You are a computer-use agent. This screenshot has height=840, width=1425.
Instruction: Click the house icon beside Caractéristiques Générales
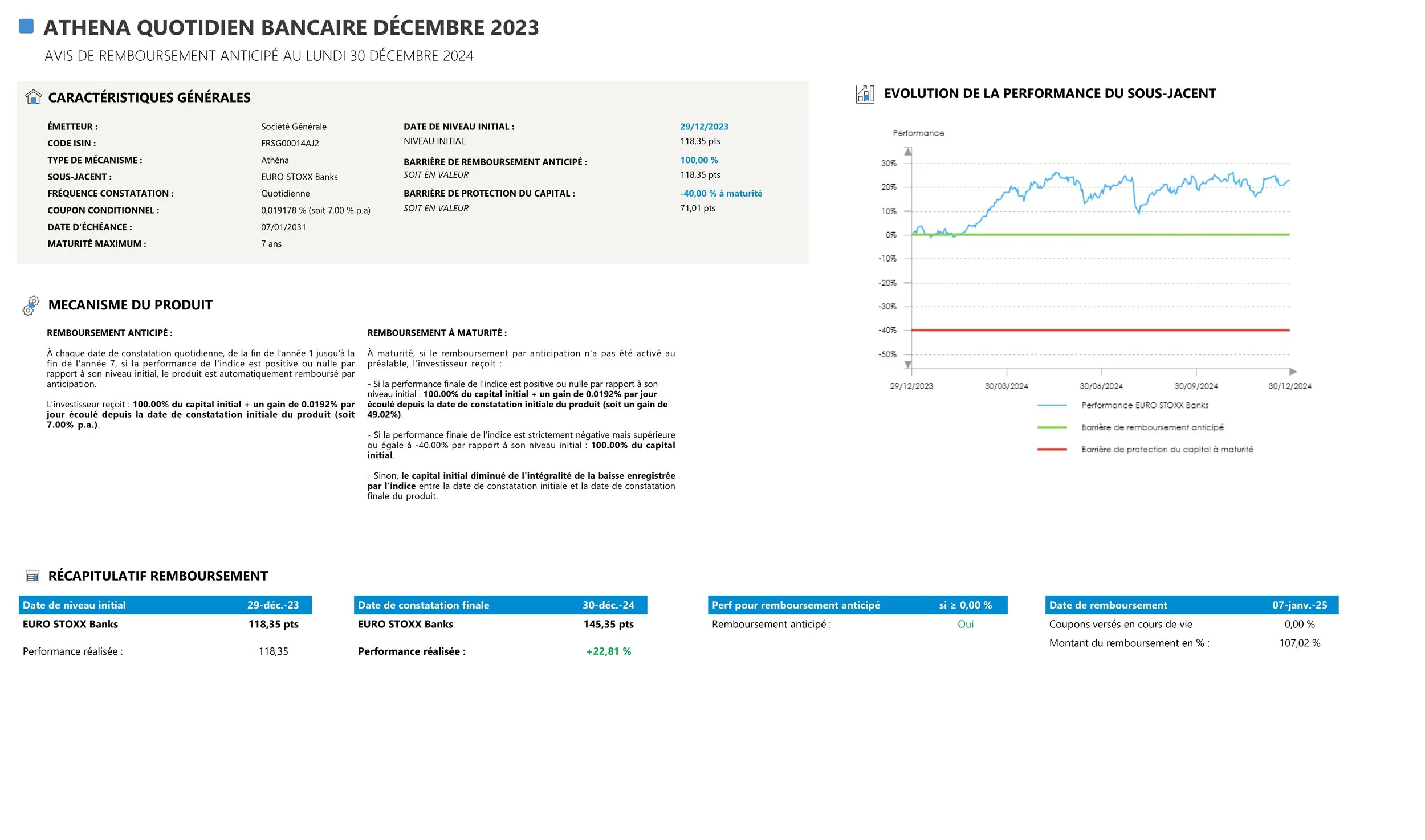click(x=34, y=97)
